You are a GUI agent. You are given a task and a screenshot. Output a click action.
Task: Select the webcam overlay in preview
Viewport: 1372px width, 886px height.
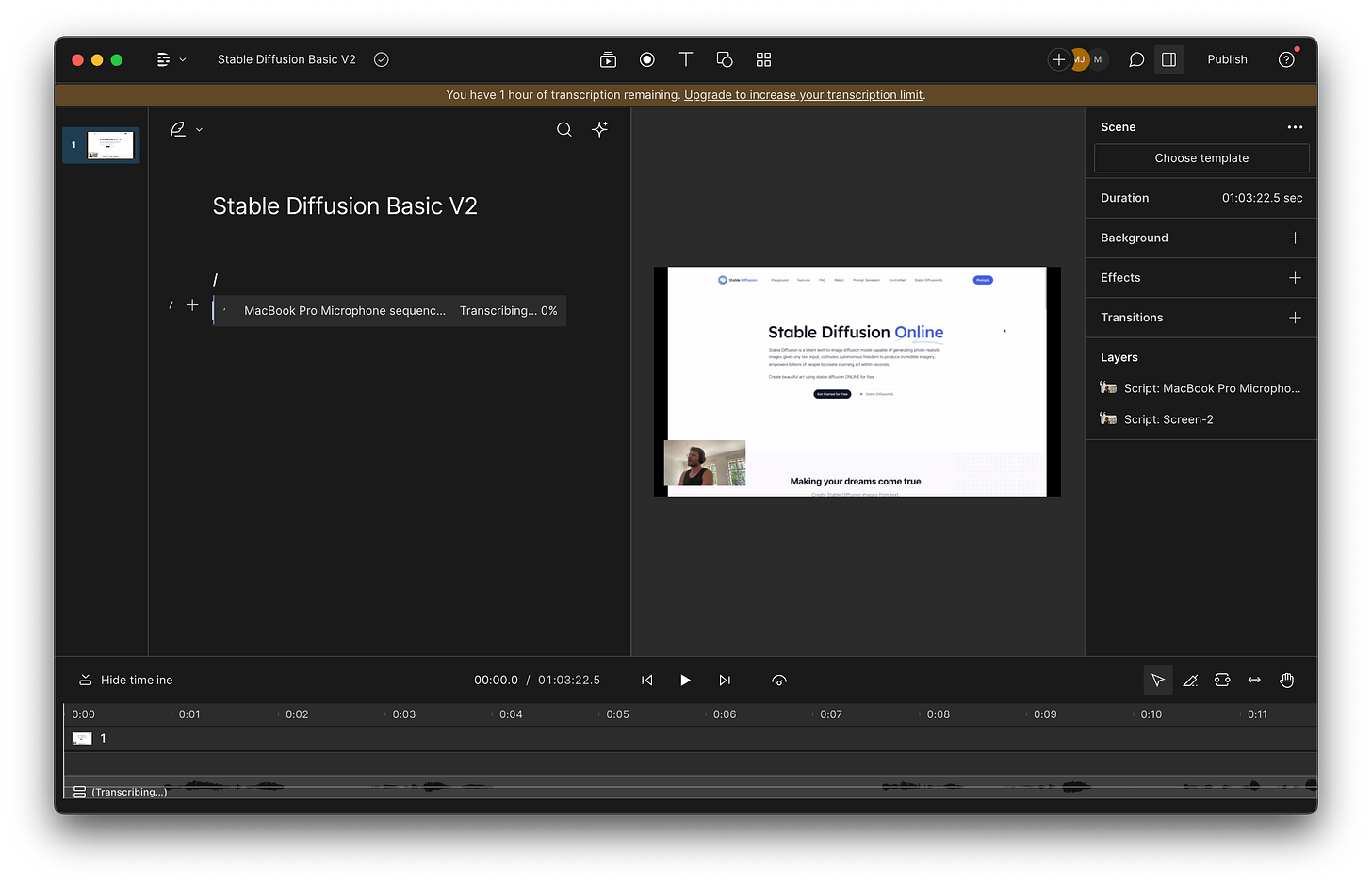[x=705, y=463]
